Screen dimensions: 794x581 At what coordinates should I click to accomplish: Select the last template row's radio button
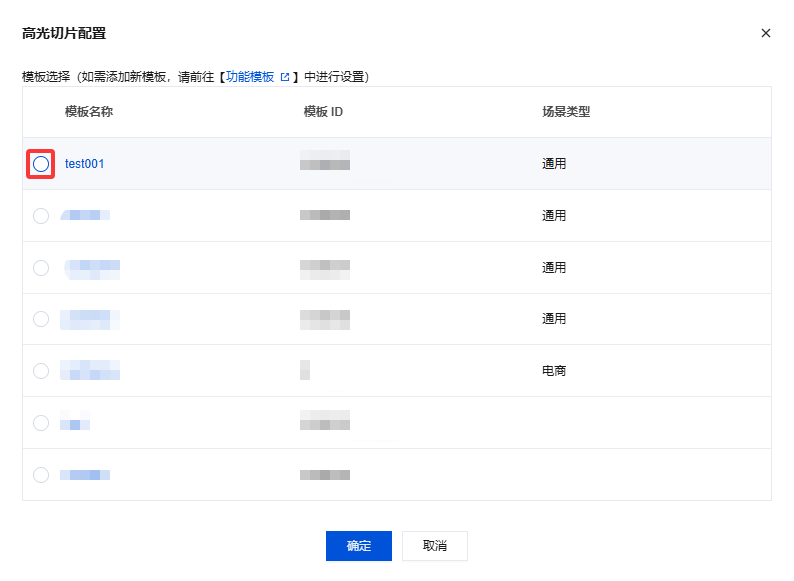(x=41, y=475)
